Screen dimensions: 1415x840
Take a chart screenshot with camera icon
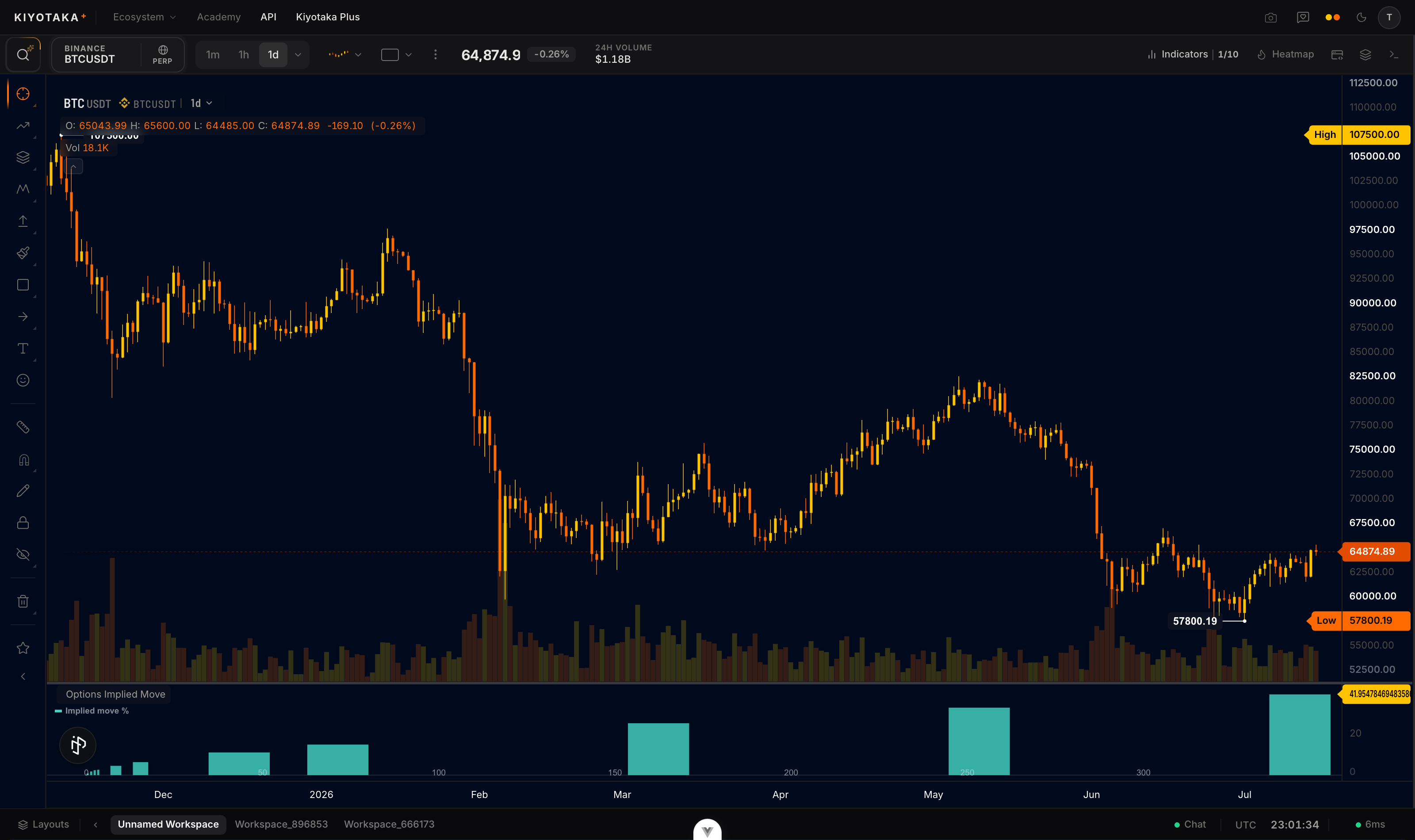click(x=1271, y=17)
